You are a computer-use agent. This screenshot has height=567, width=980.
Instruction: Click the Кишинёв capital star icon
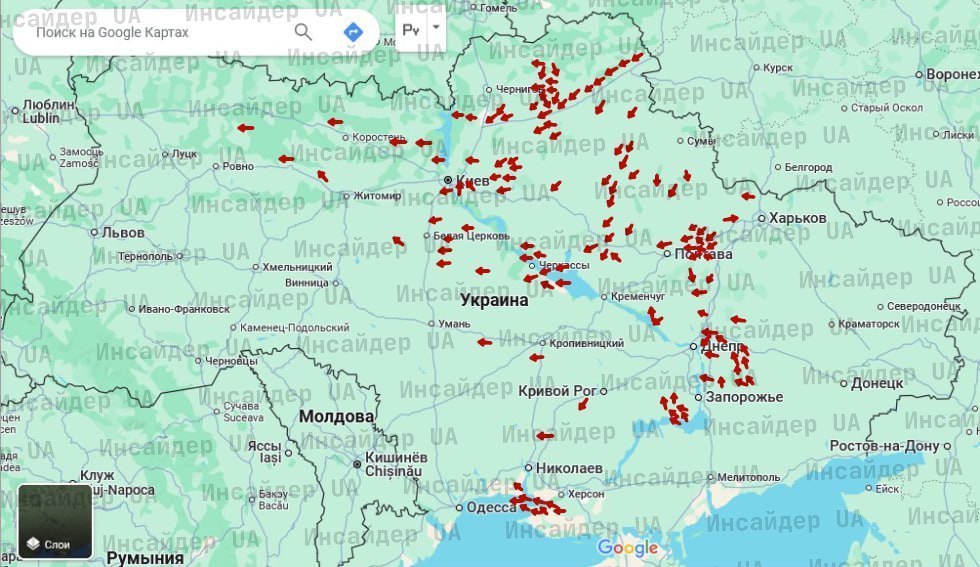click(x=358, y=463)
